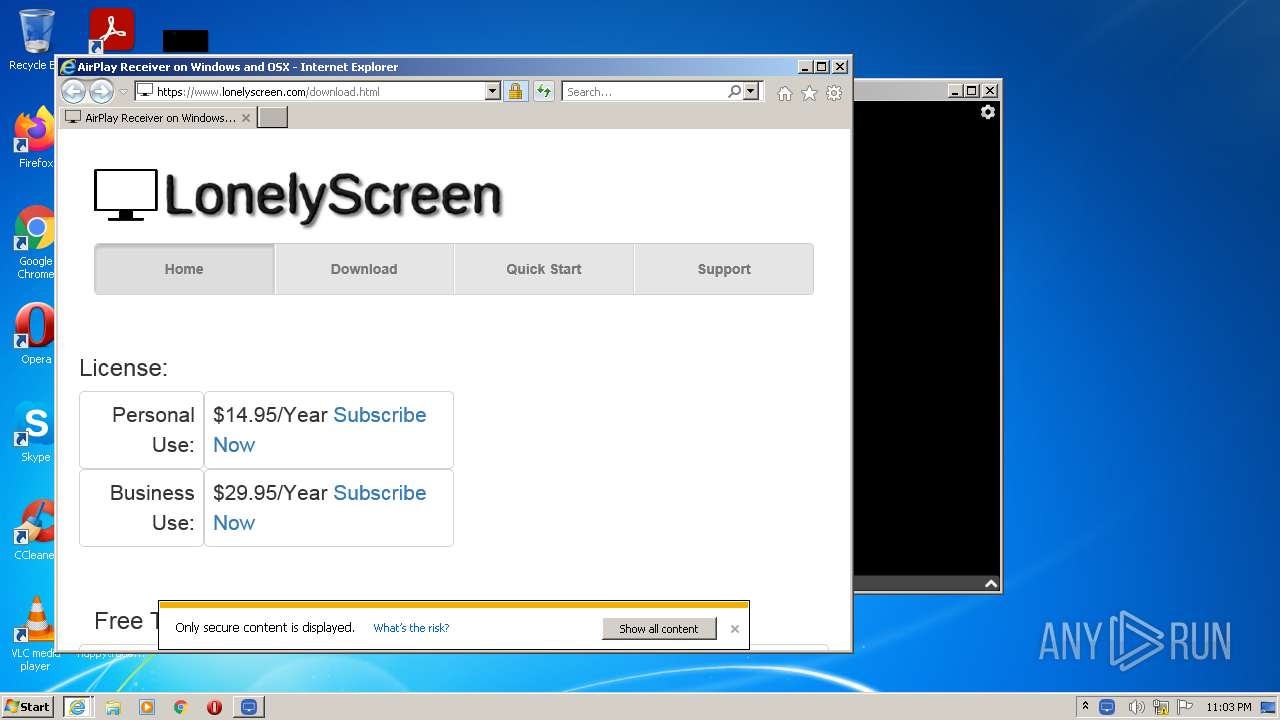Click the Search box in IE

[645, 91]
